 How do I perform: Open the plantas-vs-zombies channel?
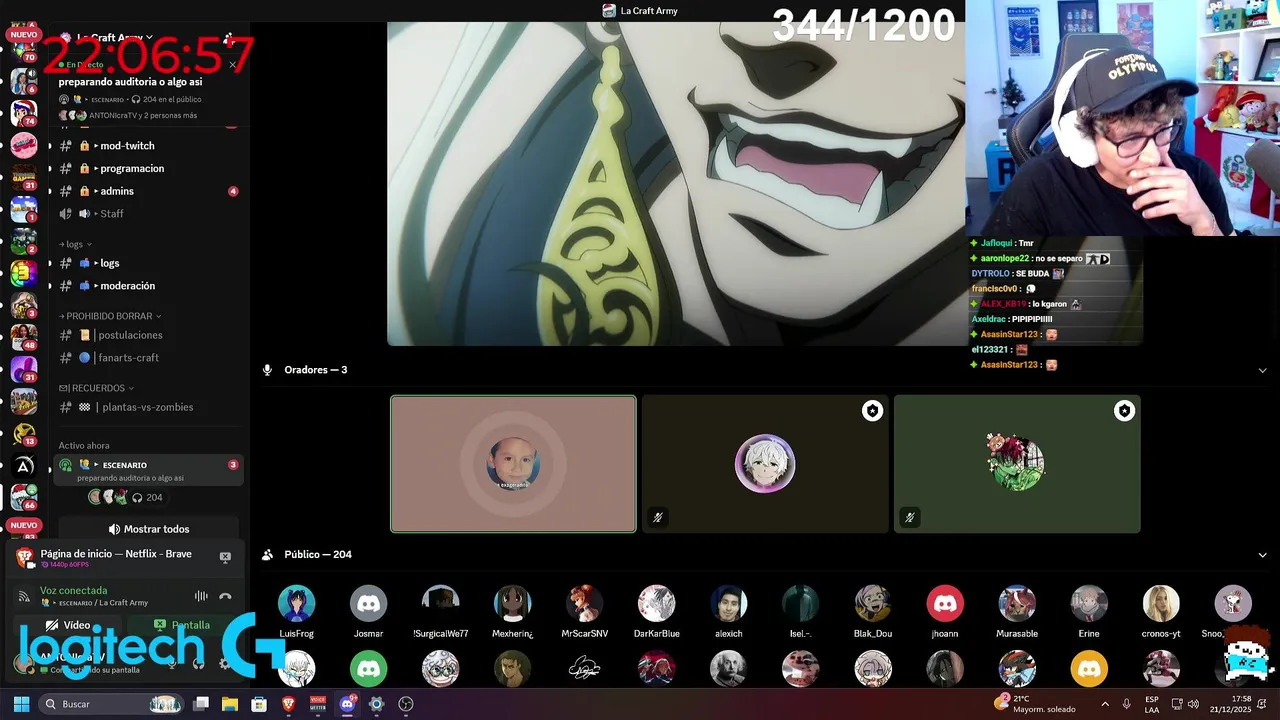(146, 407)
